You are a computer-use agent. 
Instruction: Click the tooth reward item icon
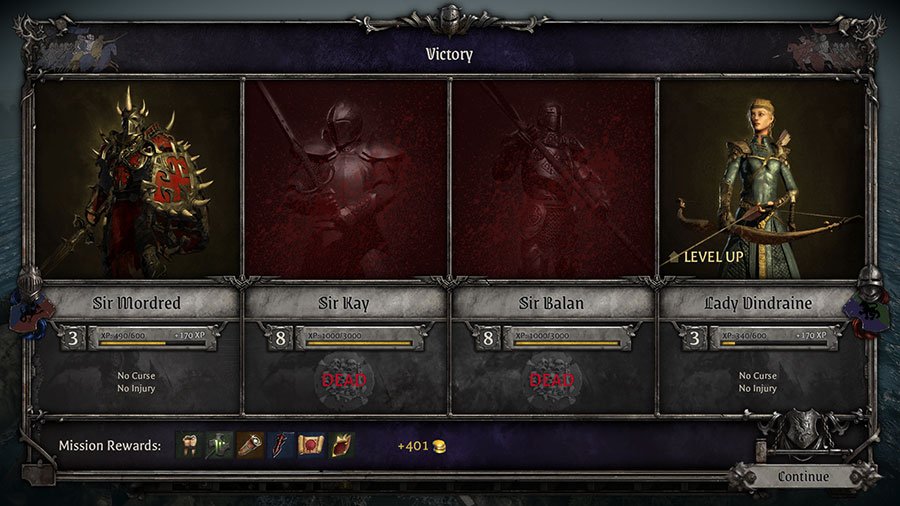tap(189, 445)
